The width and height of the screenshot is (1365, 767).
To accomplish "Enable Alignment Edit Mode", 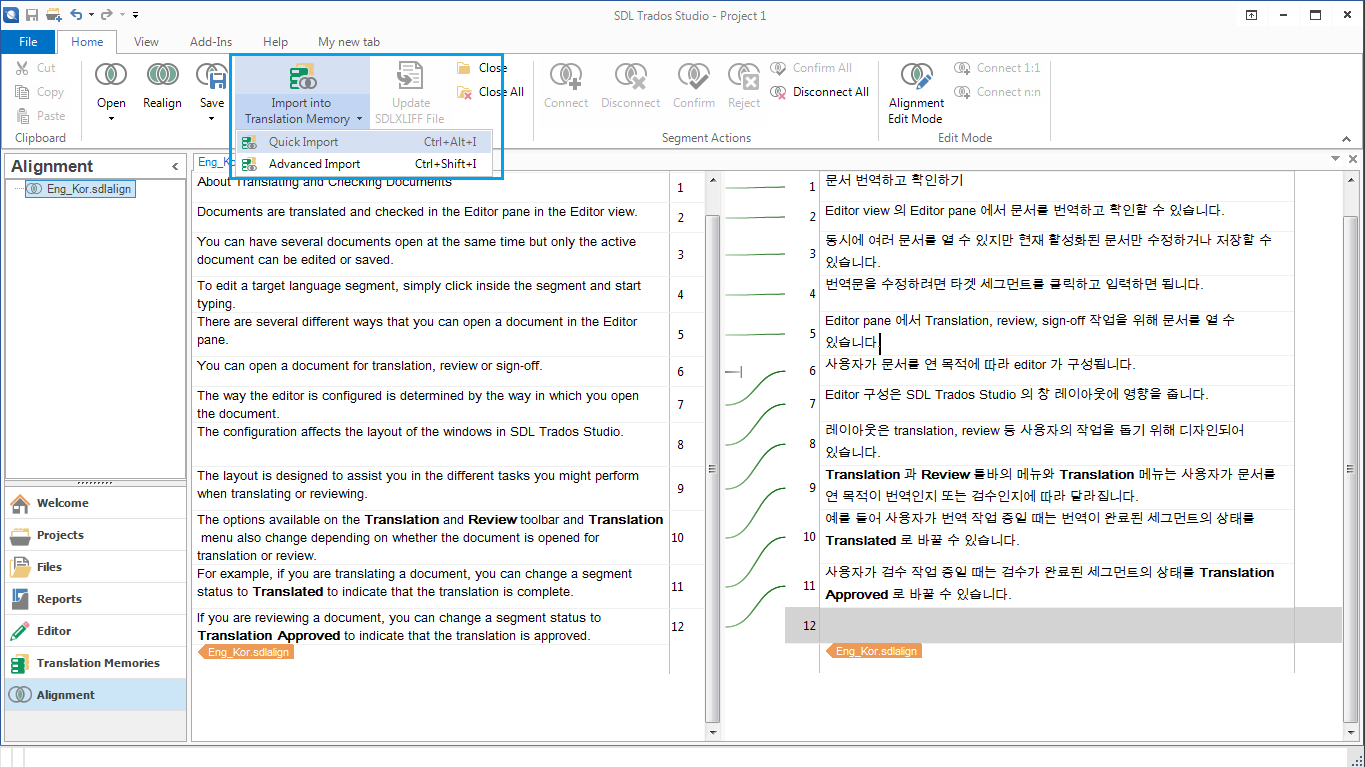I will pos(916,85).
